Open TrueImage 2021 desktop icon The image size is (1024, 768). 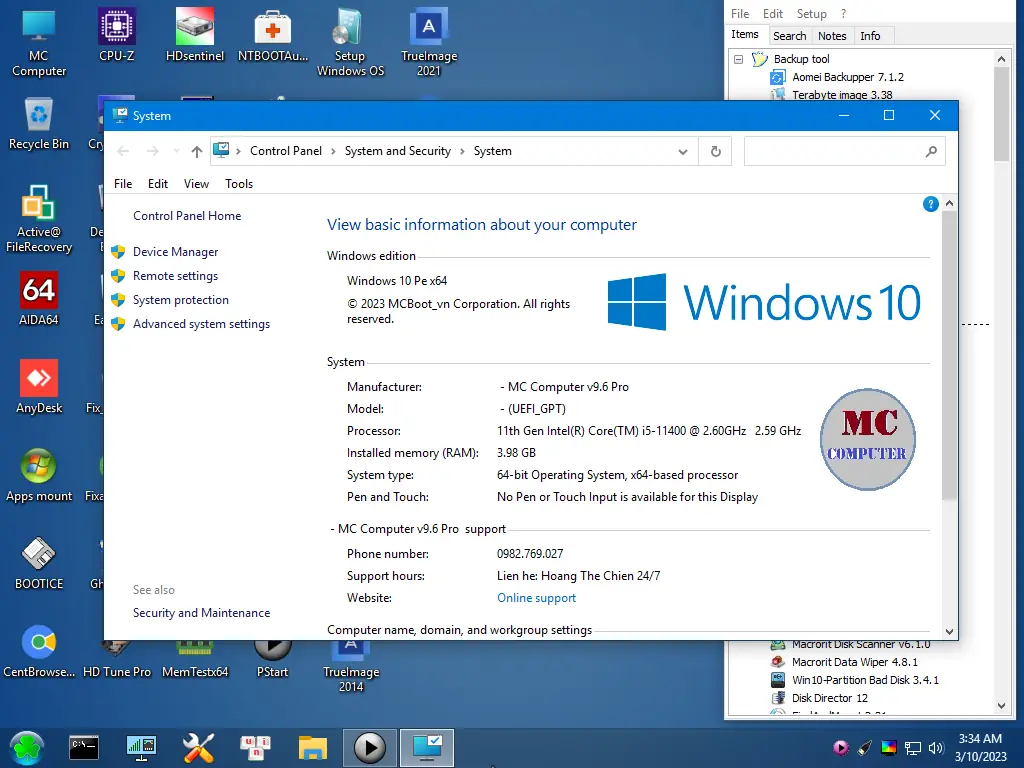click(x=428, y=42)
